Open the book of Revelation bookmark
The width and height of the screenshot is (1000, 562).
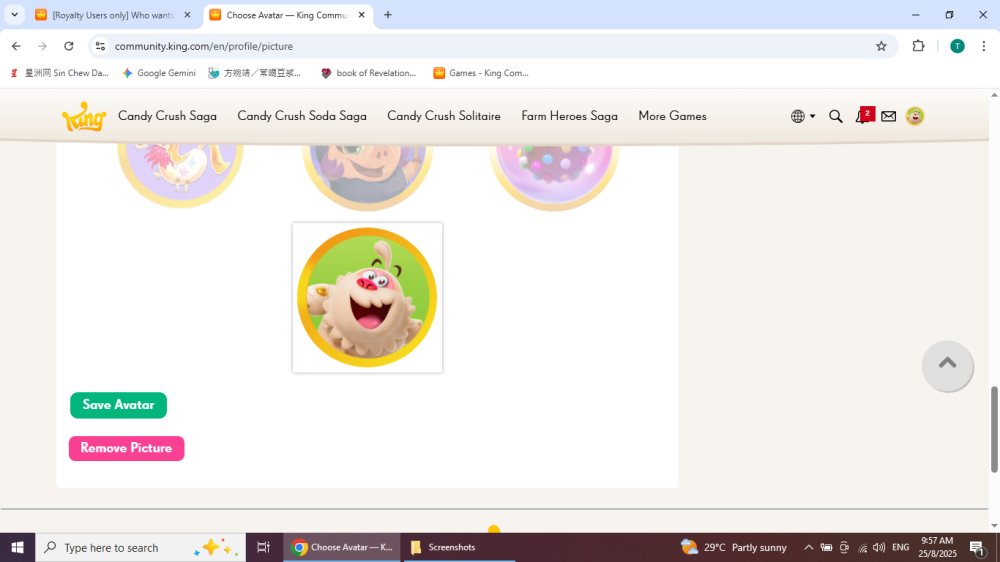pos(368,73)
